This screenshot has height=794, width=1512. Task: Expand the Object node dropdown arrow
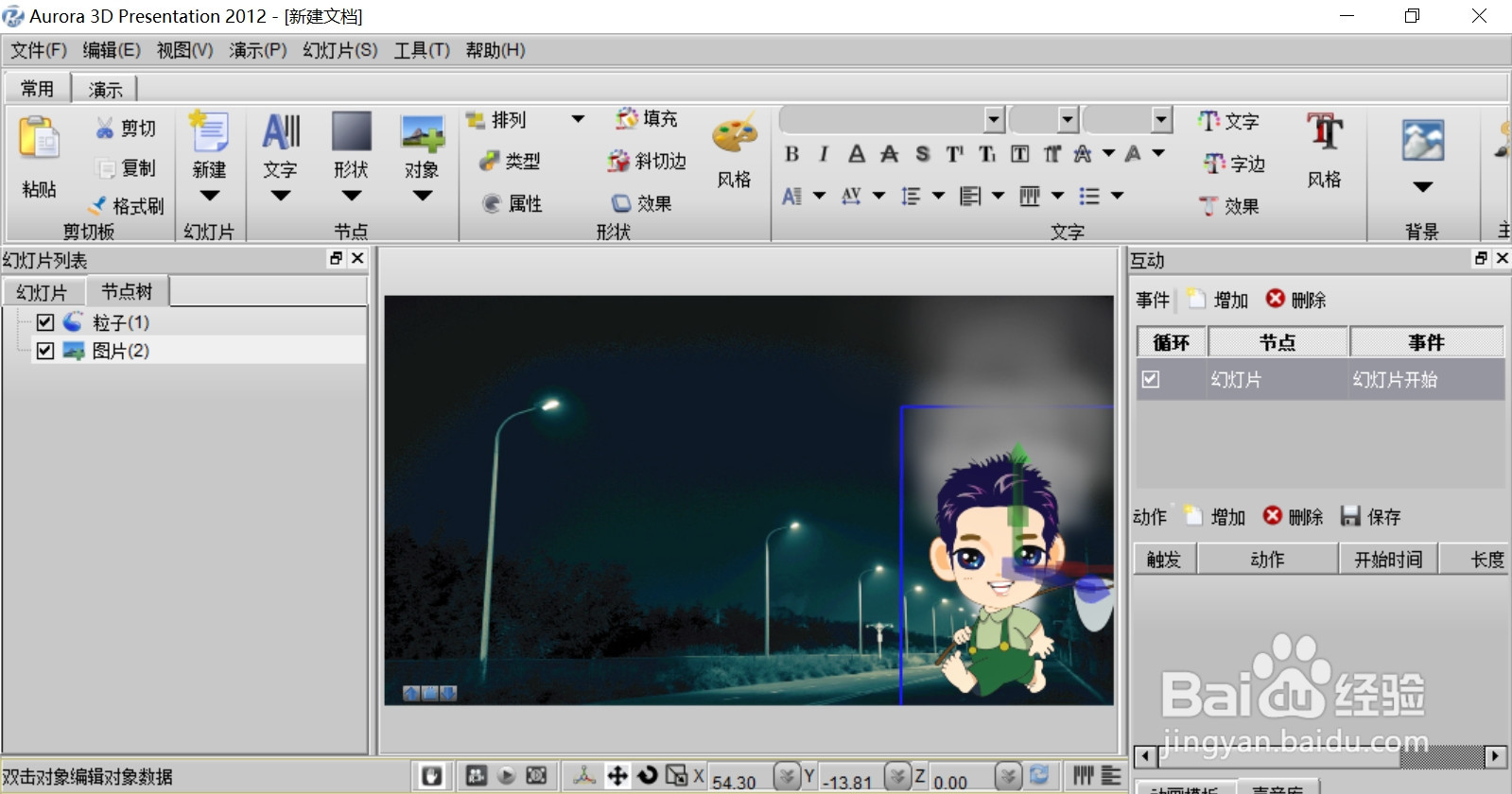click(x=423, y=196)
